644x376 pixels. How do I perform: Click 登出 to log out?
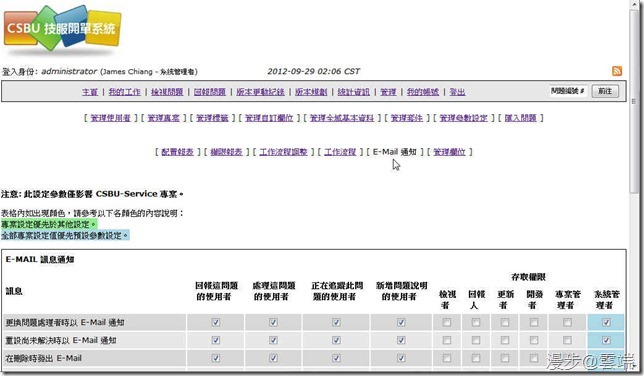[457, 92]
